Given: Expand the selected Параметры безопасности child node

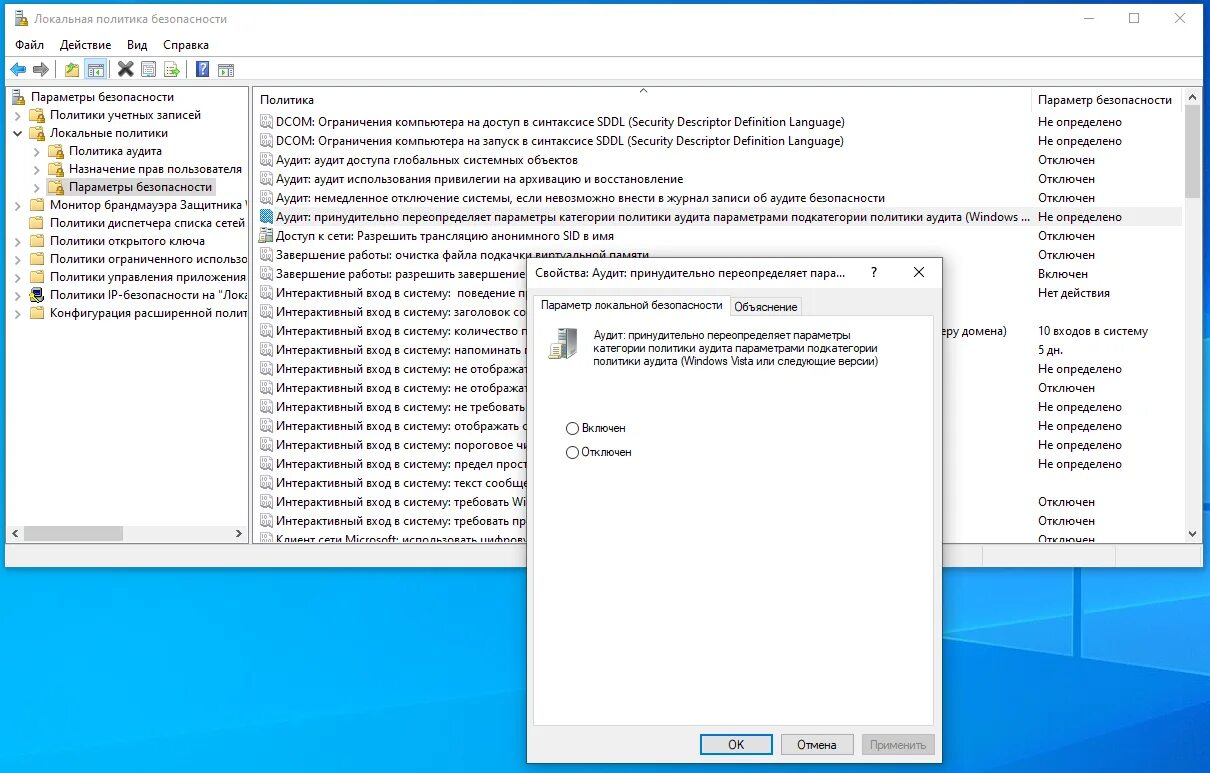Looking at the screenshot, I should coord(37,187).
